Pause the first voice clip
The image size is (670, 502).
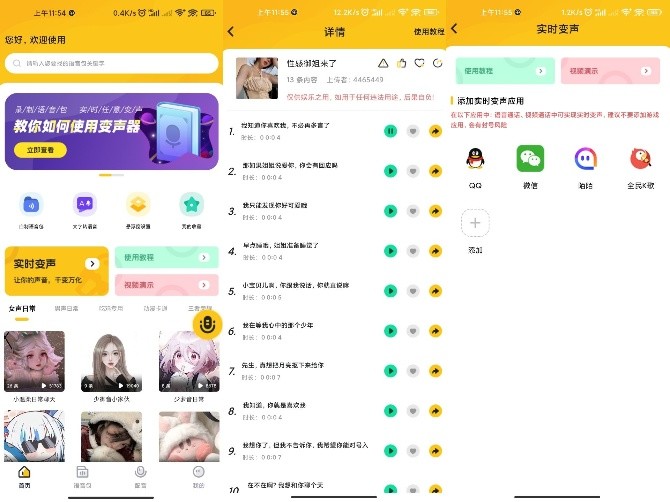coord(390,131)
